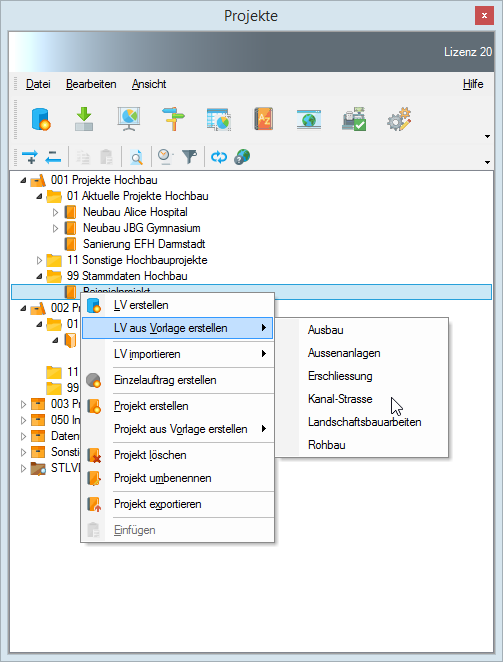503x662 pixels.
Task: Expand 11 Sonstige Hochbauprojekte folder
Action: [x=39, y=260]
